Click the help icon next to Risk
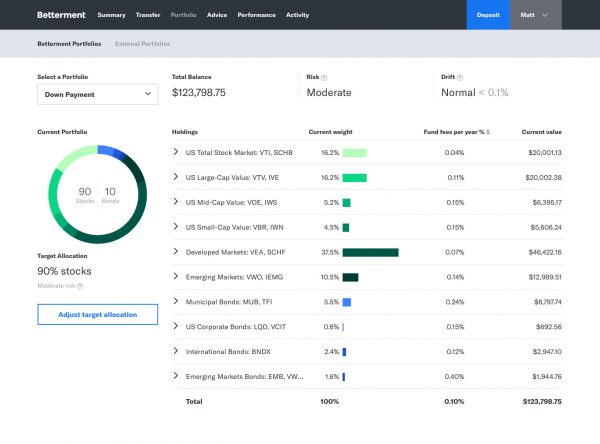The width and height of the screenshot is (600, 444). coord(323,76)
